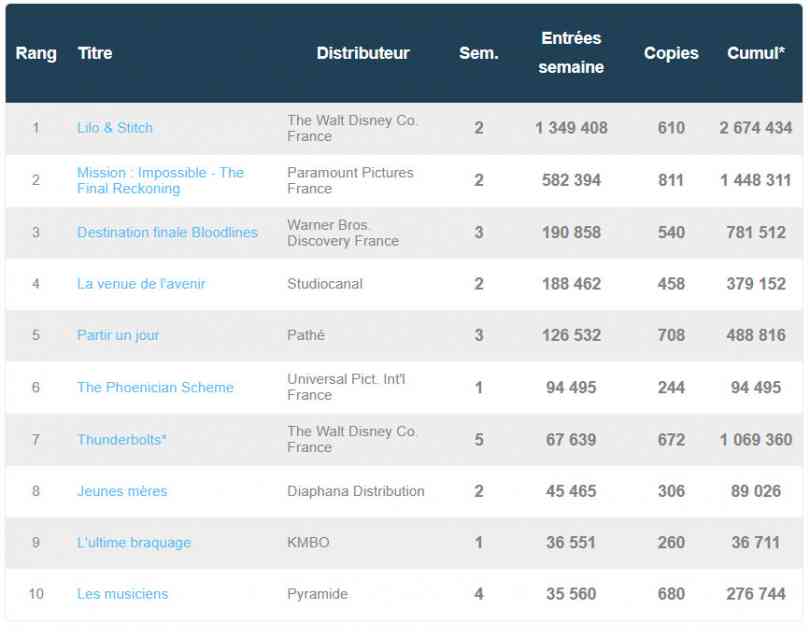
Task: Open La venue de l'avenir link
Action: [141, 284]
